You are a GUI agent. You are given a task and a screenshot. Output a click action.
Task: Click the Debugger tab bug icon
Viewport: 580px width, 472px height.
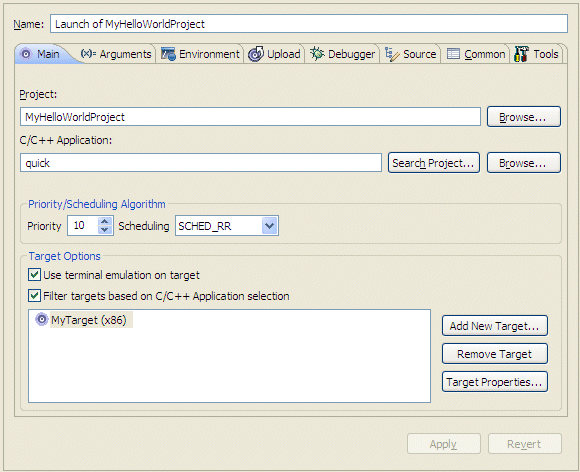(x=317, y=54)
